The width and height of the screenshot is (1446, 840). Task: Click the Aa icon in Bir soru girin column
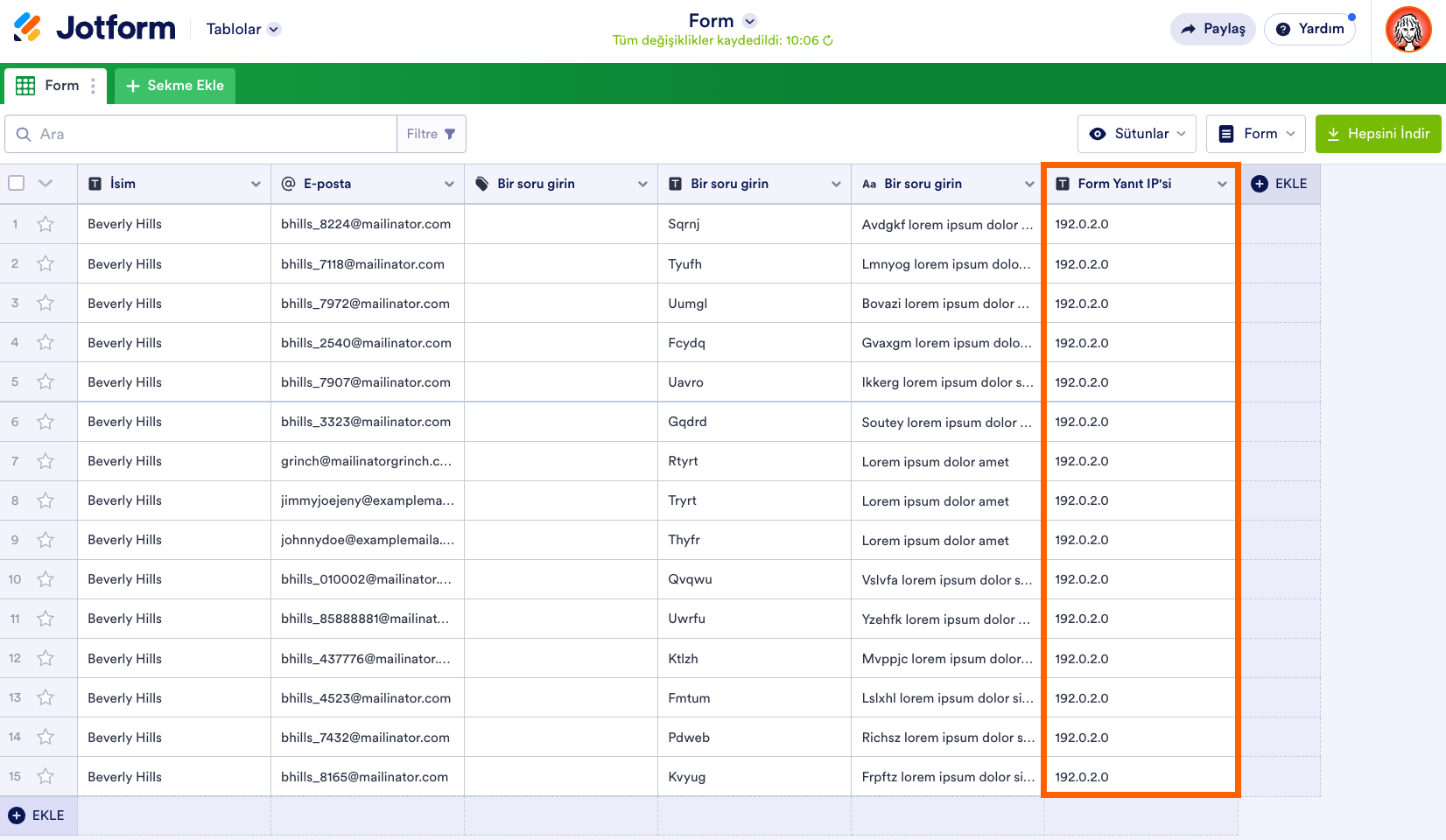pos(869,184)
